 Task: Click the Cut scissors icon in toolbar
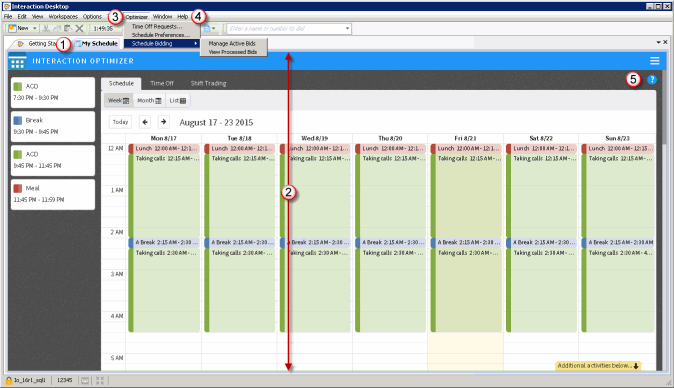click(x=46, y=28)
